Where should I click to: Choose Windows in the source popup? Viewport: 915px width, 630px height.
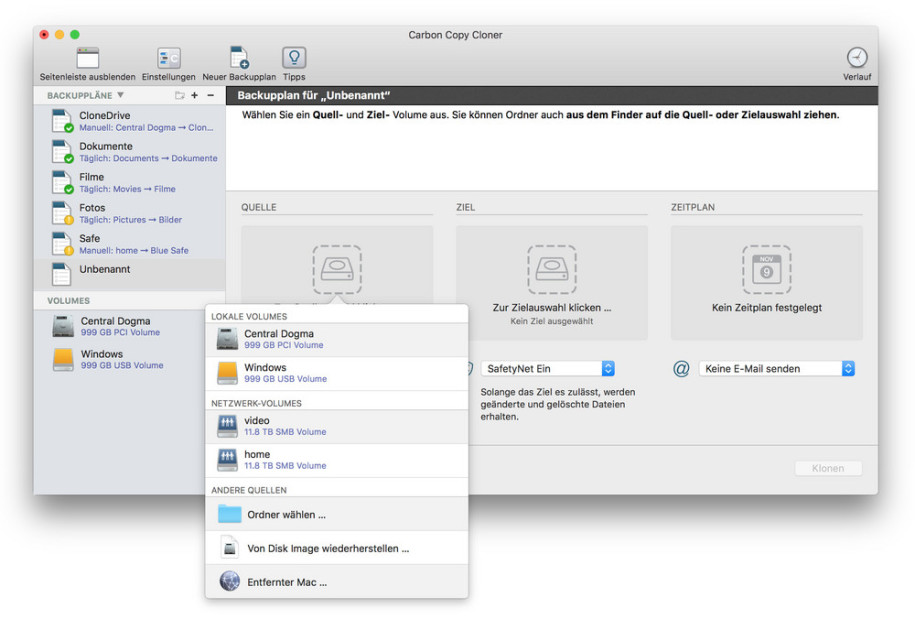coord(337,373)
